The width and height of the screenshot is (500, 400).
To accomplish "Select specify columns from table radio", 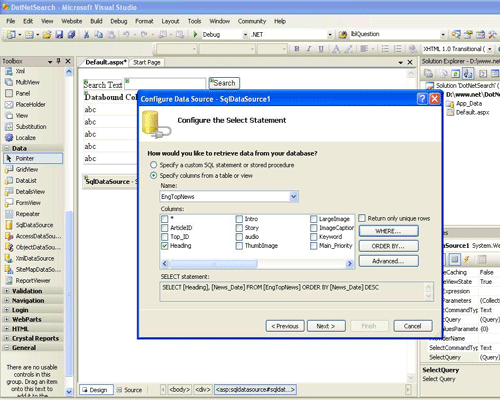I will [153, 175].
